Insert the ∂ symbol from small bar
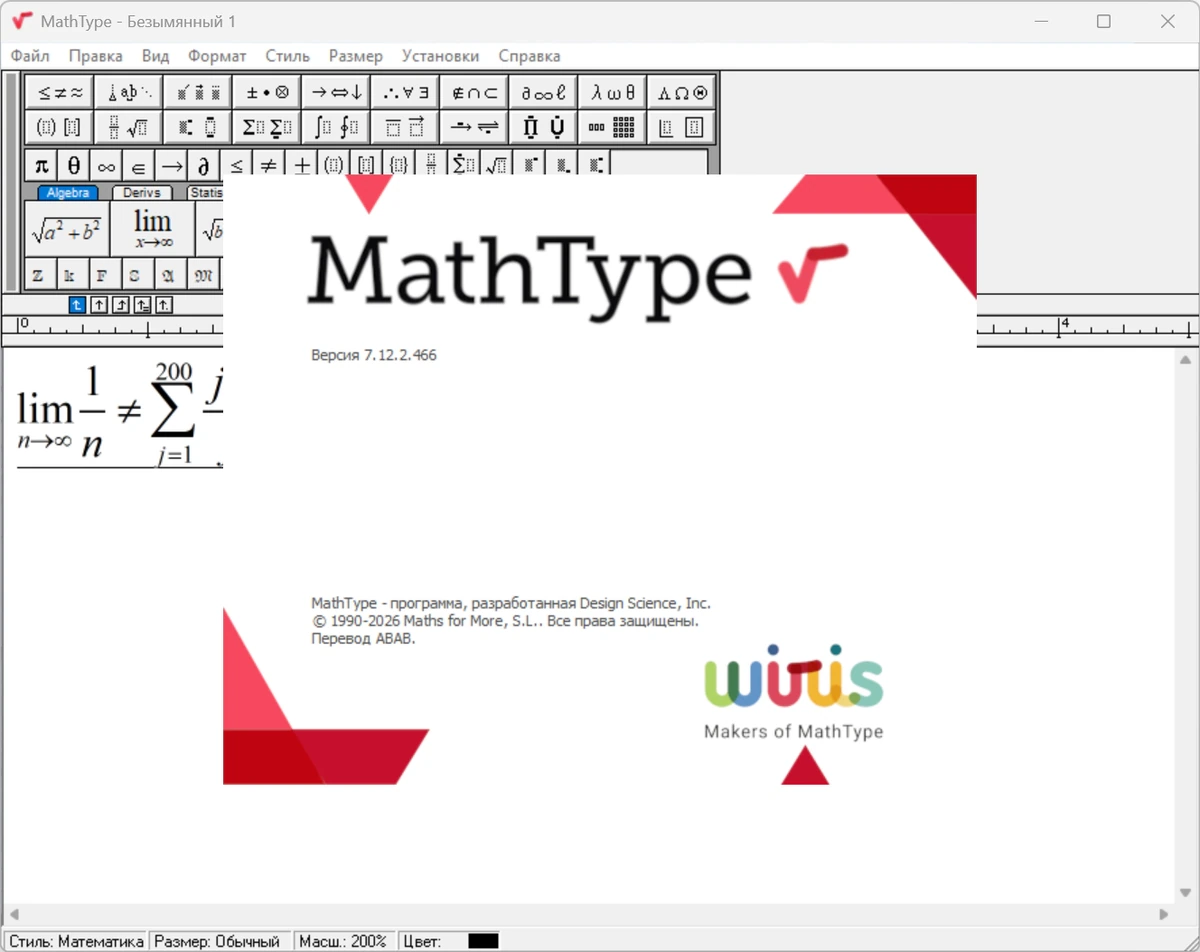Image resolution: width=1200 pixels, height=952 pixels. [203, 165]
